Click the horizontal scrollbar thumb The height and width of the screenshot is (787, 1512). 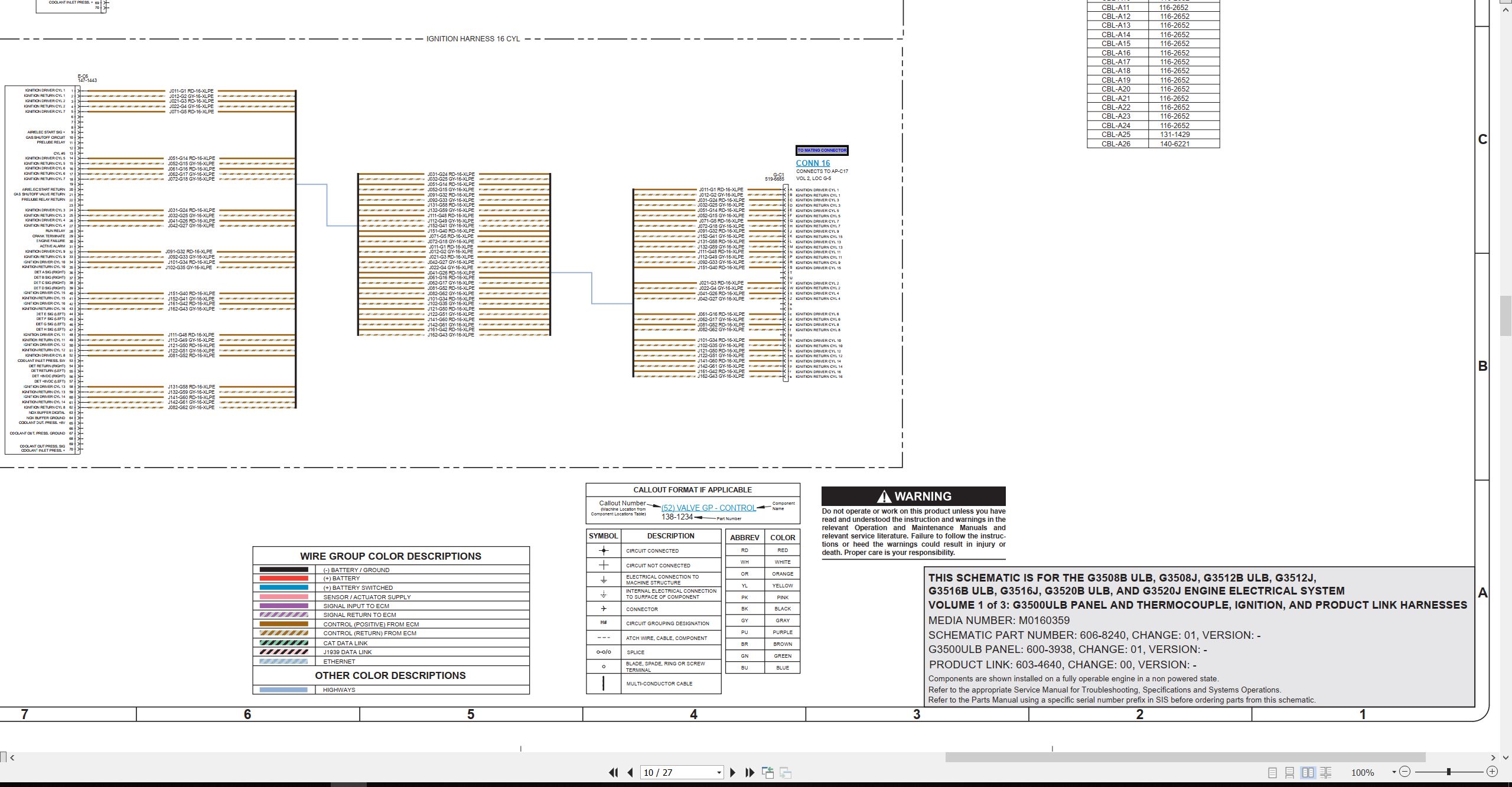coord(1185,757)
